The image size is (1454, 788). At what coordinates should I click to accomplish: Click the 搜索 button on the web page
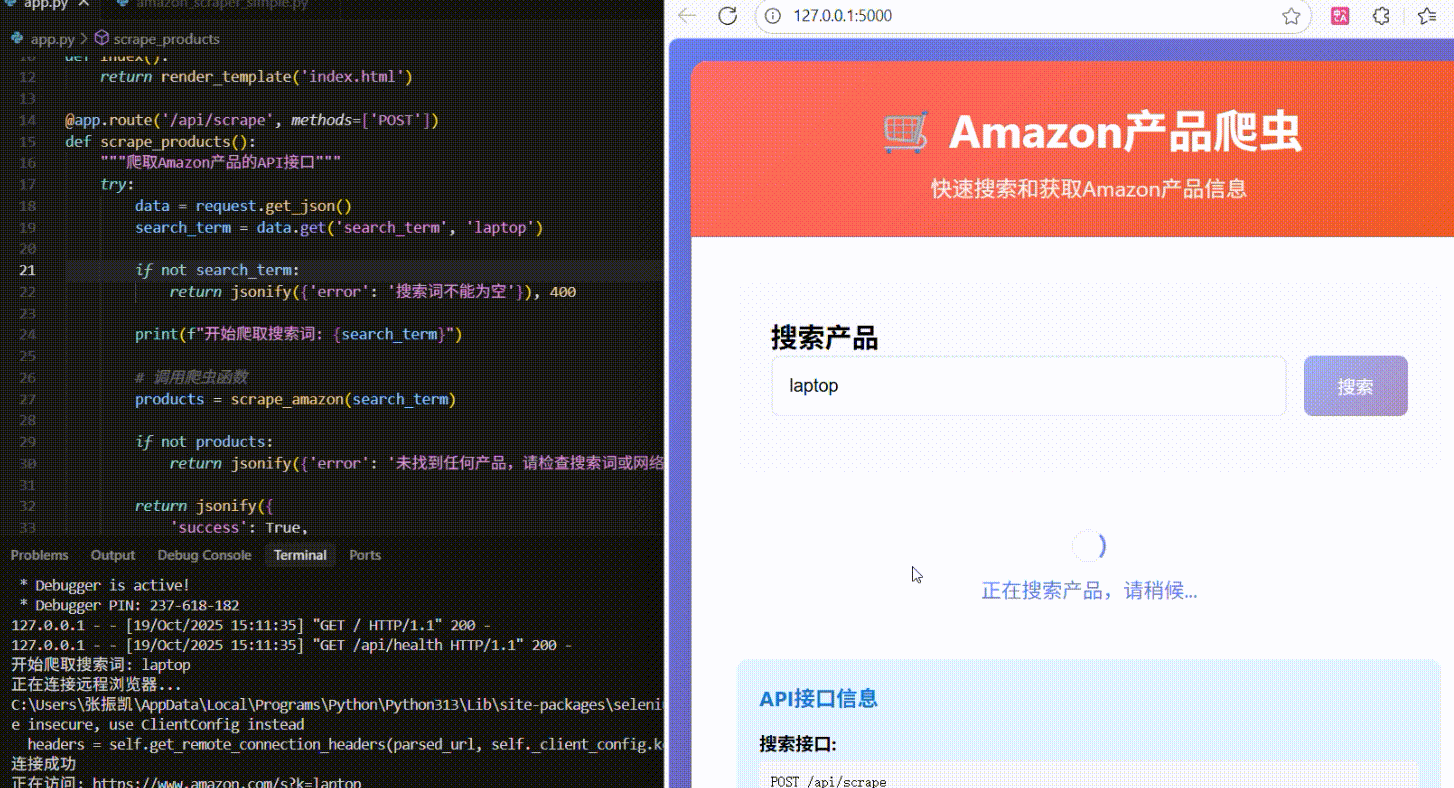point(1355,386)
